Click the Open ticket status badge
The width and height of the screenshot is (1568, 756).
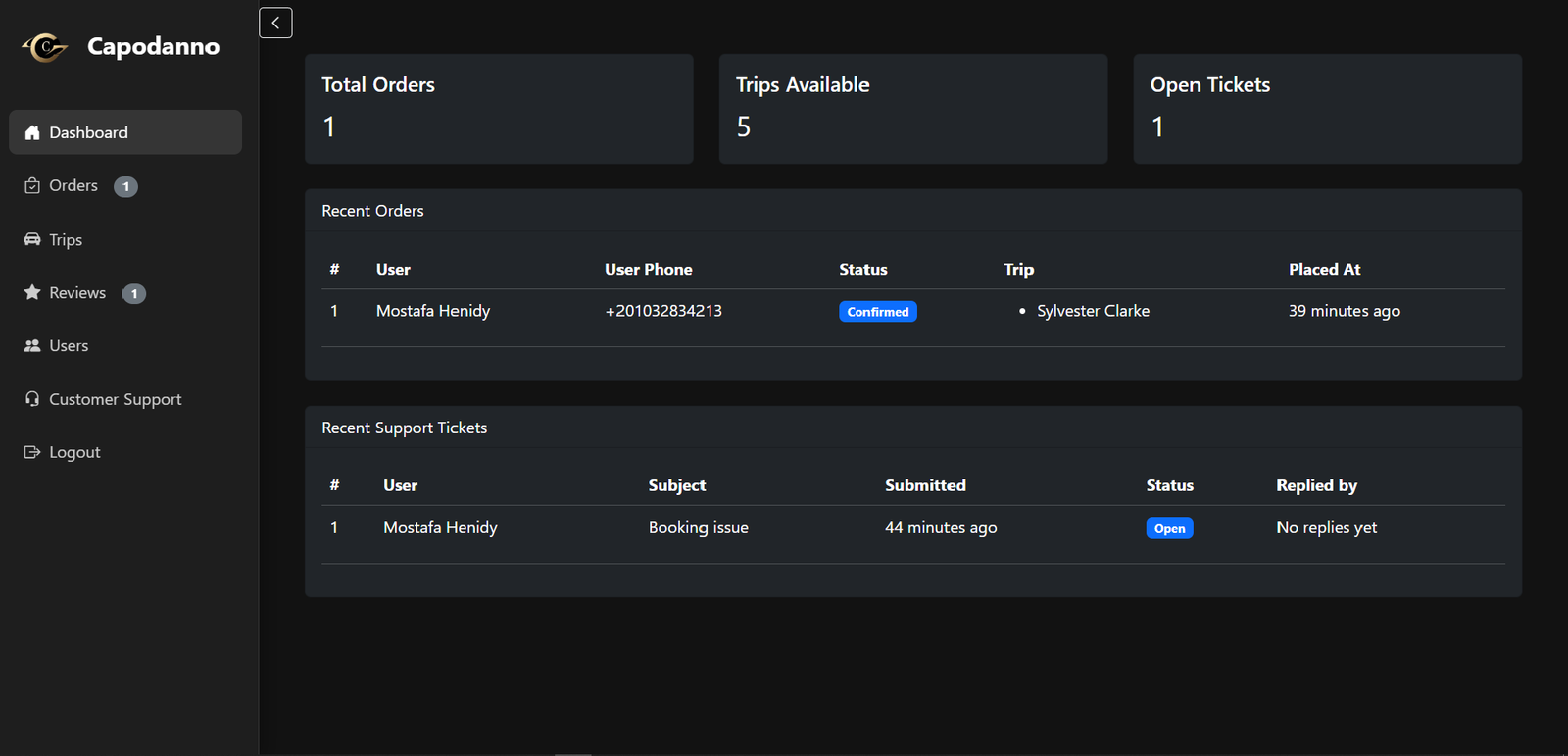tap(1169, 529)
